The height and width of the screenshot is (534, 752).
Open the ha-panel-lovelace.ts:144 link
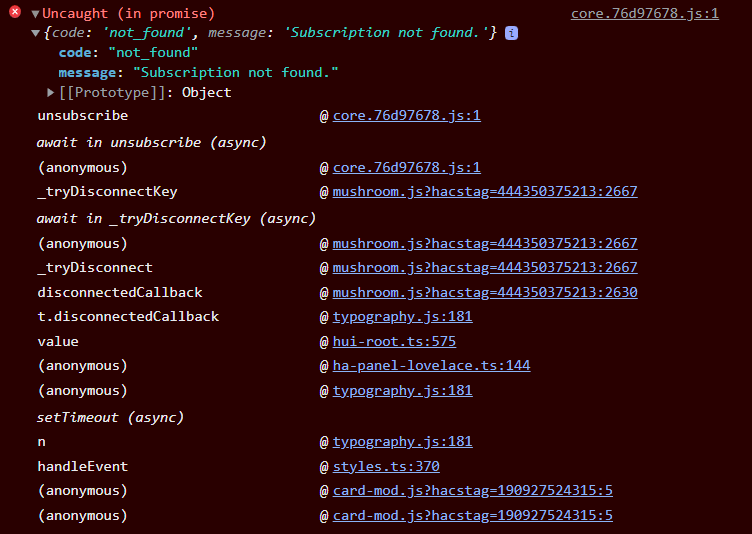(x=432, y=366)
